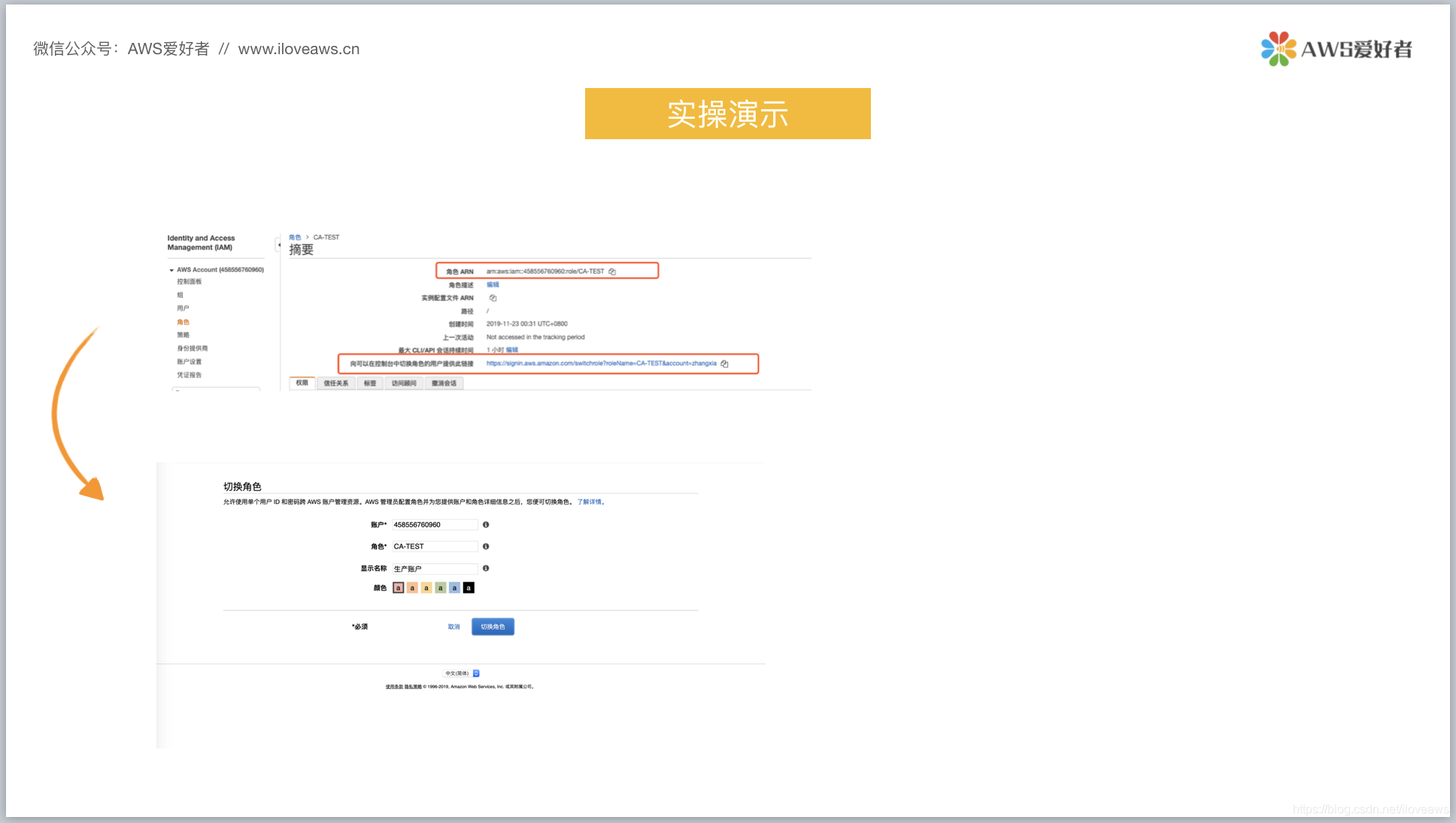Open 凭证报告 in IAM sidebar

point(190,375)
